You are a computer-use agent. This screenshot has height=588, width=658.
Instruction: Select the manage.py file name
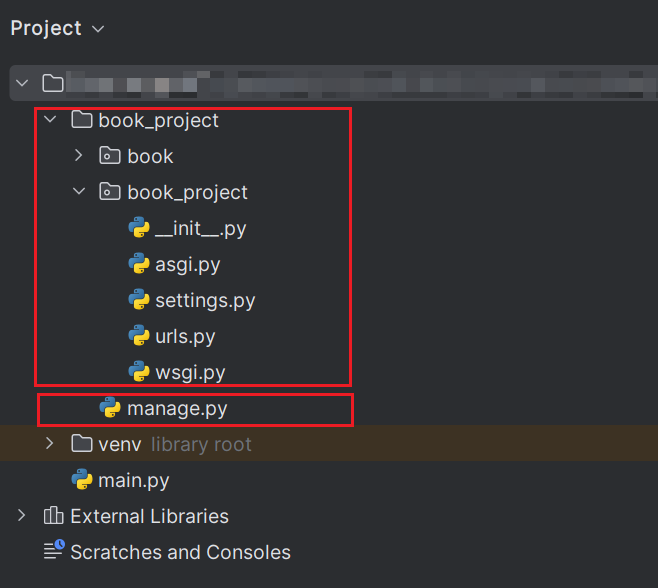(177, 409)
